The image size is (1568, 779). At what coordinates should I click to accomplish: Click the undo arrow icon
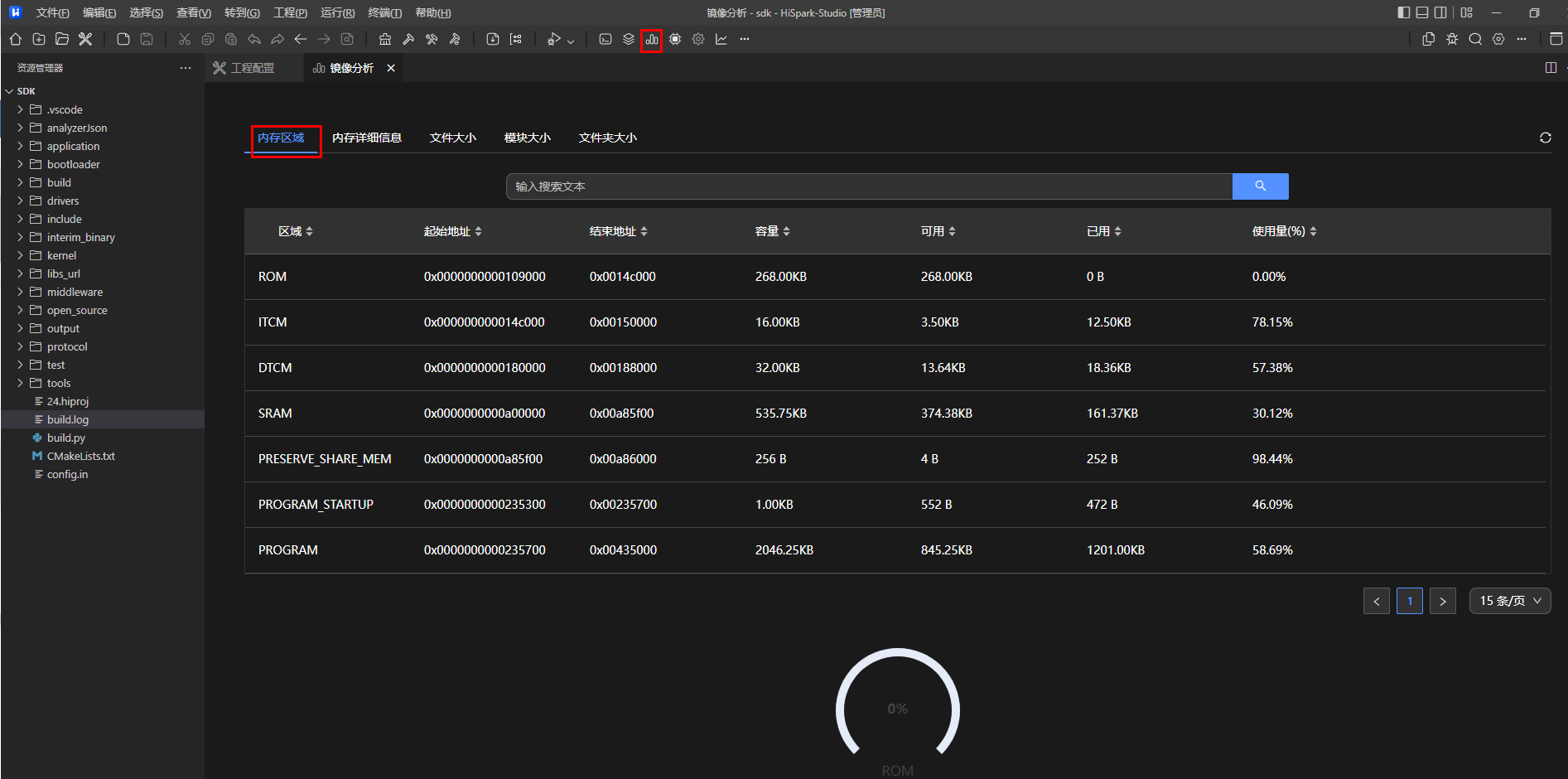tap(254, 39)
